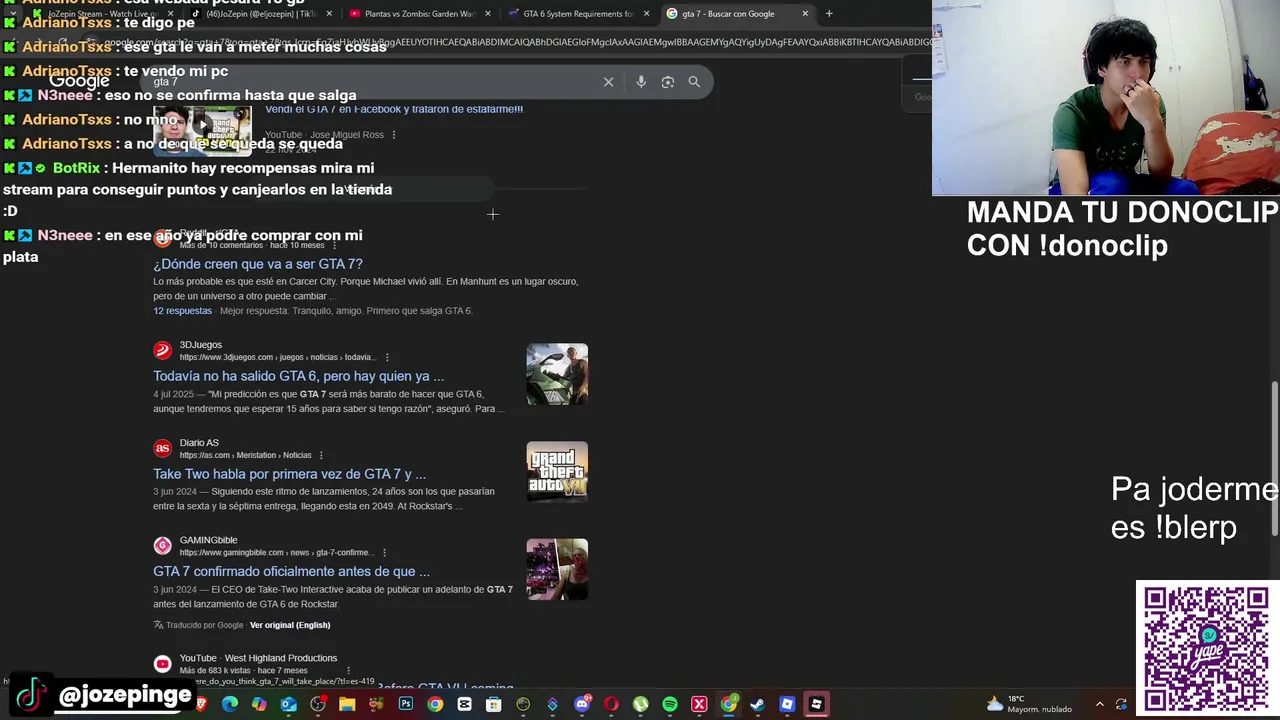Viewport: 1280px width, 720px height.
Task: Click the 3DJuegos site favicon
Action: click(162, 350)
